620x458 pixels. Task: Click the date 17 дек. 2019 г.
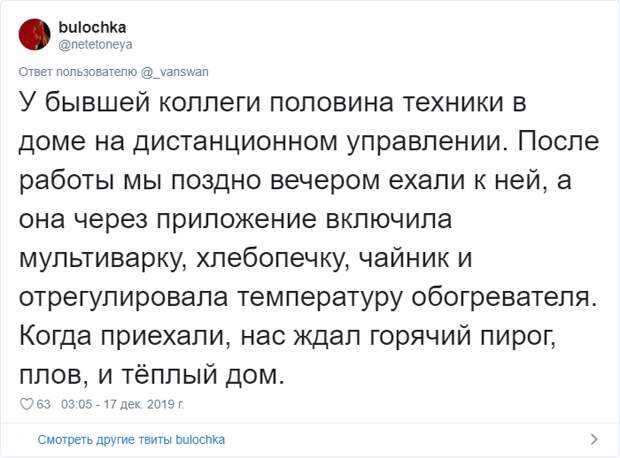point(144,404)
